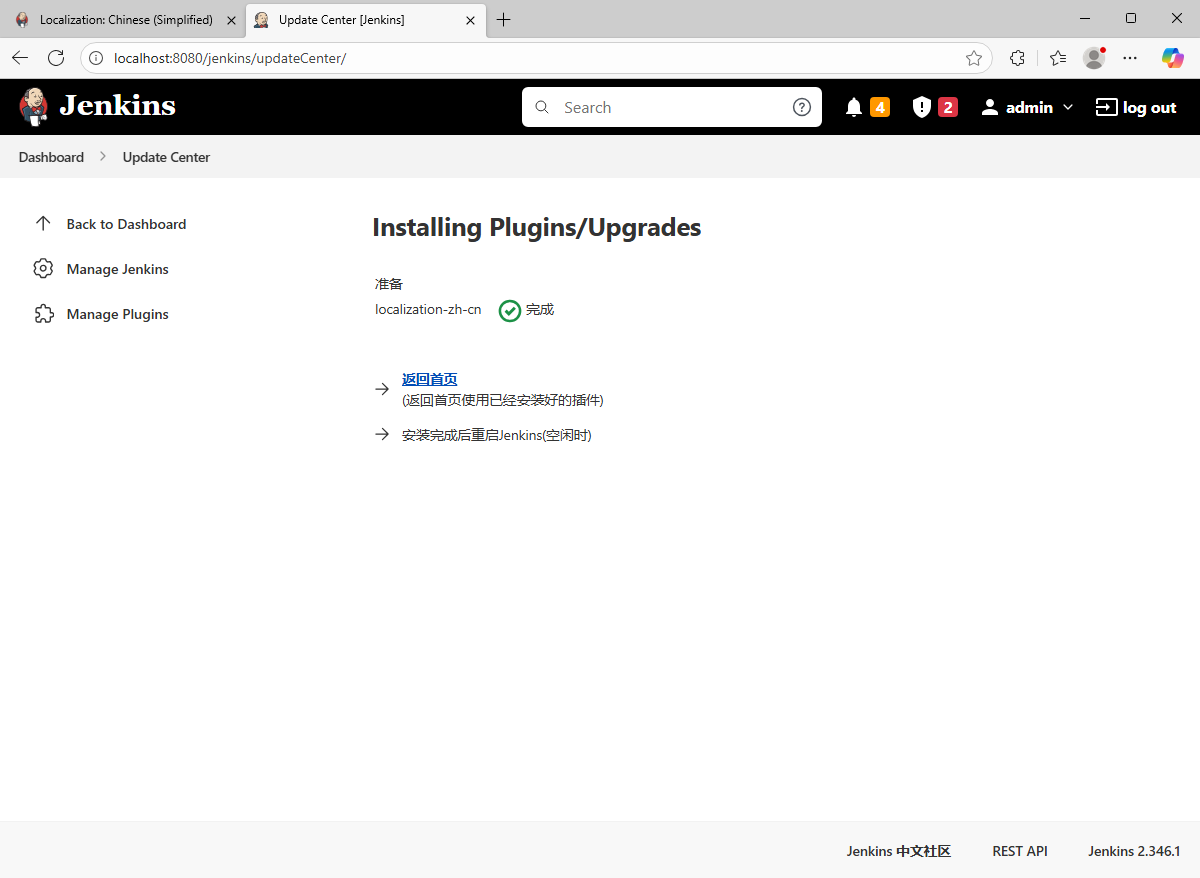Click the Jenkins wordmark in the header

coord(118,106)
